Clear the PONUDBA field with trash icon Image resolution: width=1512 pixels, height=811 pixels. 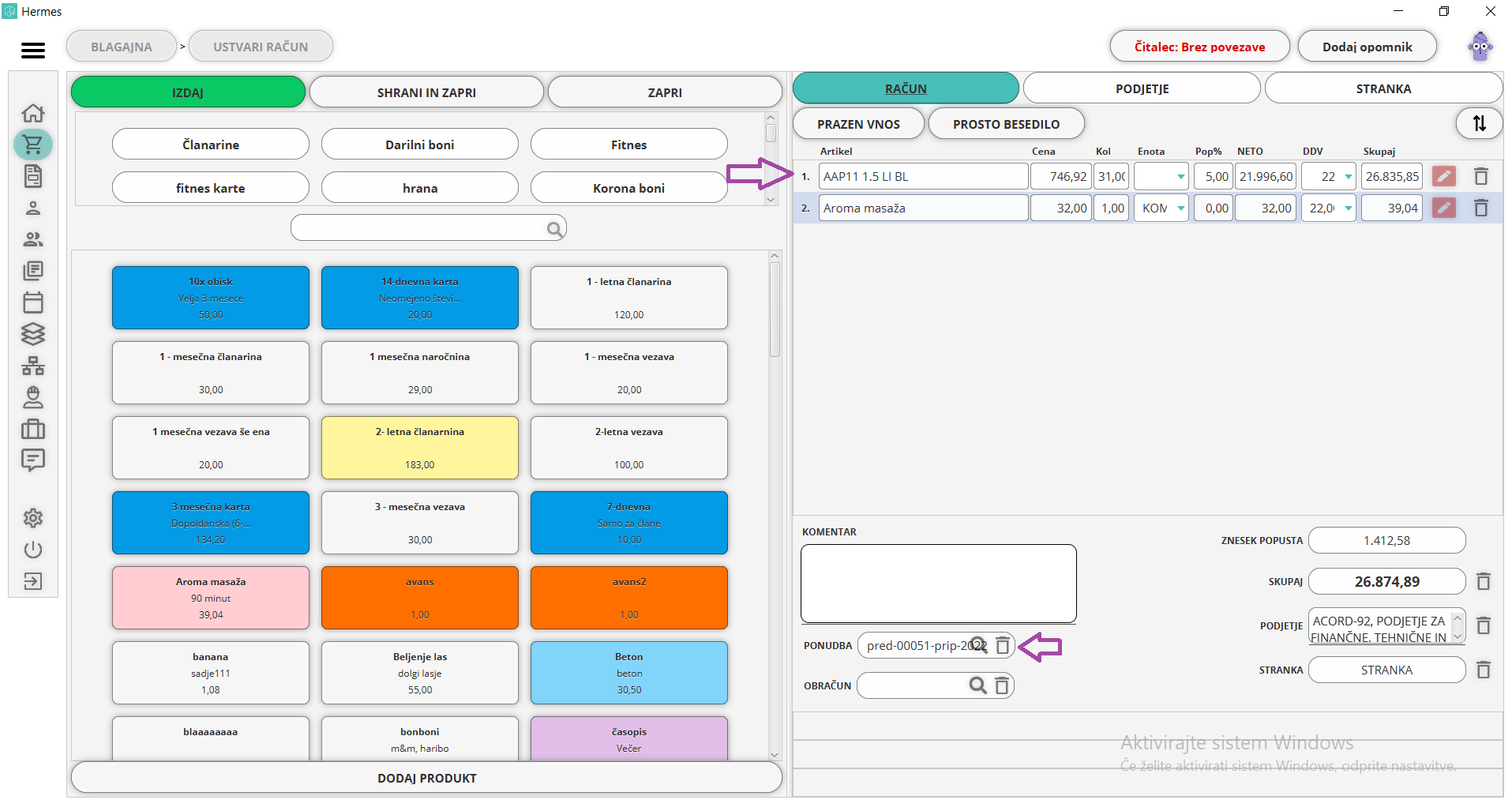point(1003,646)
